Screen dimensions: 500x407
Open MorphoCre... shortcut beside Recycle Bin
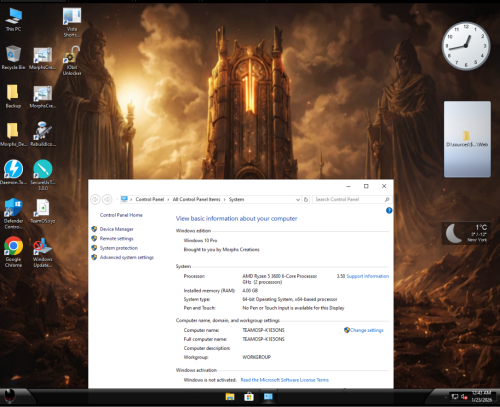[42, 57]
